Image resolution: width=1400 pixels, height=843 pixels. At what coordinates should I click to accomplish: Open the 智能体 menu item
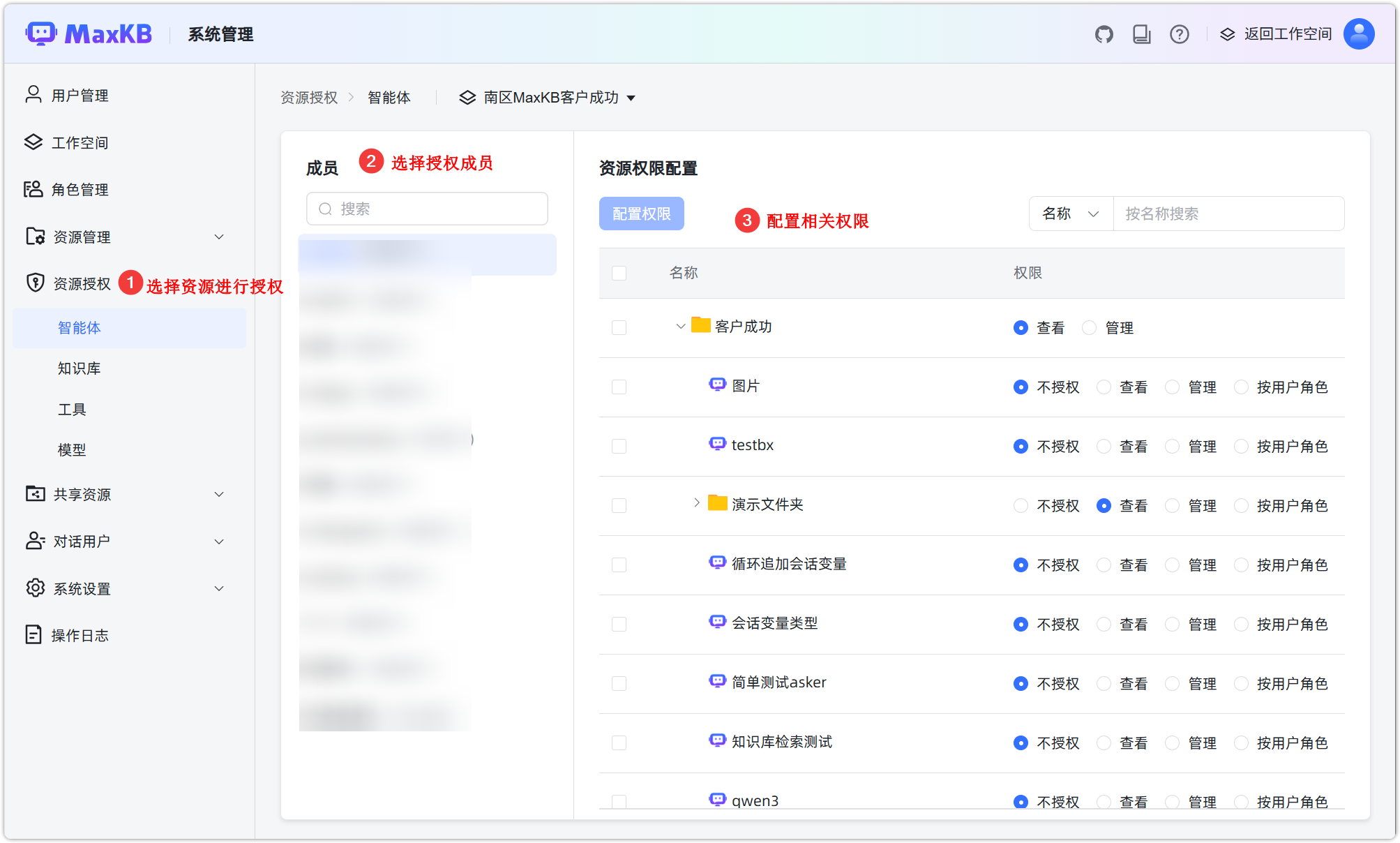[80, 327]
